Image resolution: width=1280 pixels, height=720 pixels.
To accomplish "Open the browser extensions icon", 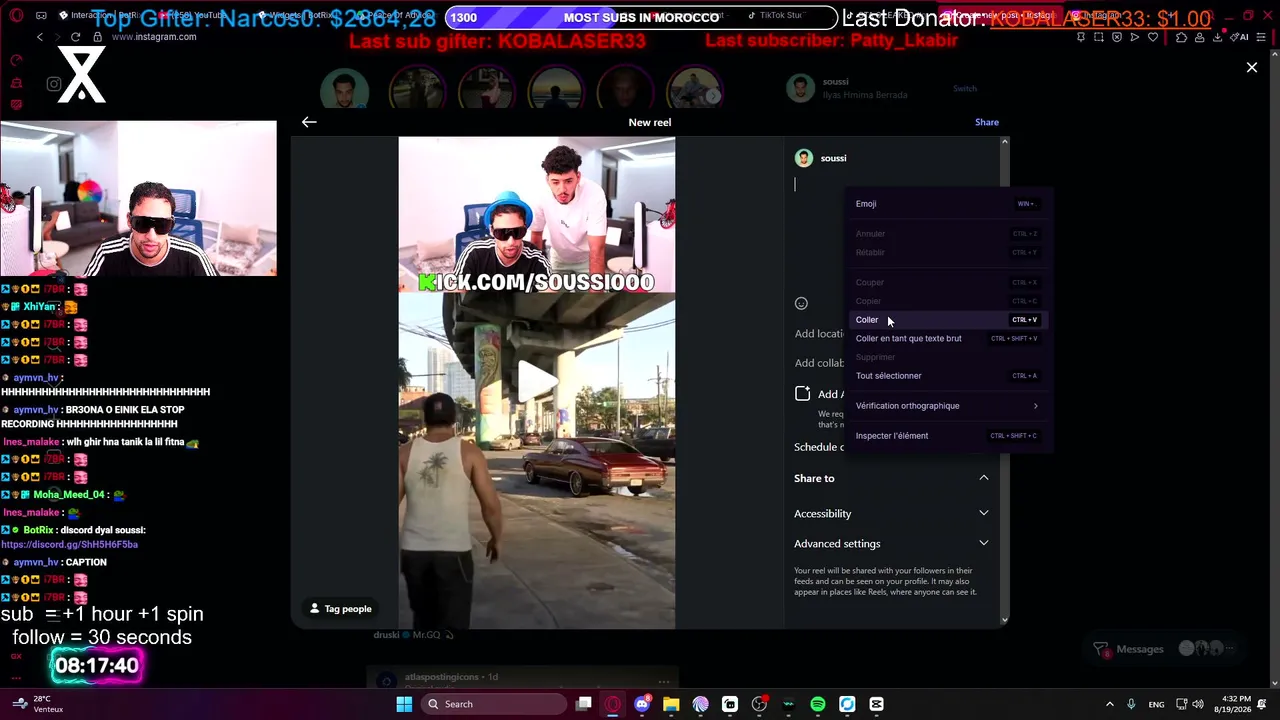I will (x=1182, y=37).
